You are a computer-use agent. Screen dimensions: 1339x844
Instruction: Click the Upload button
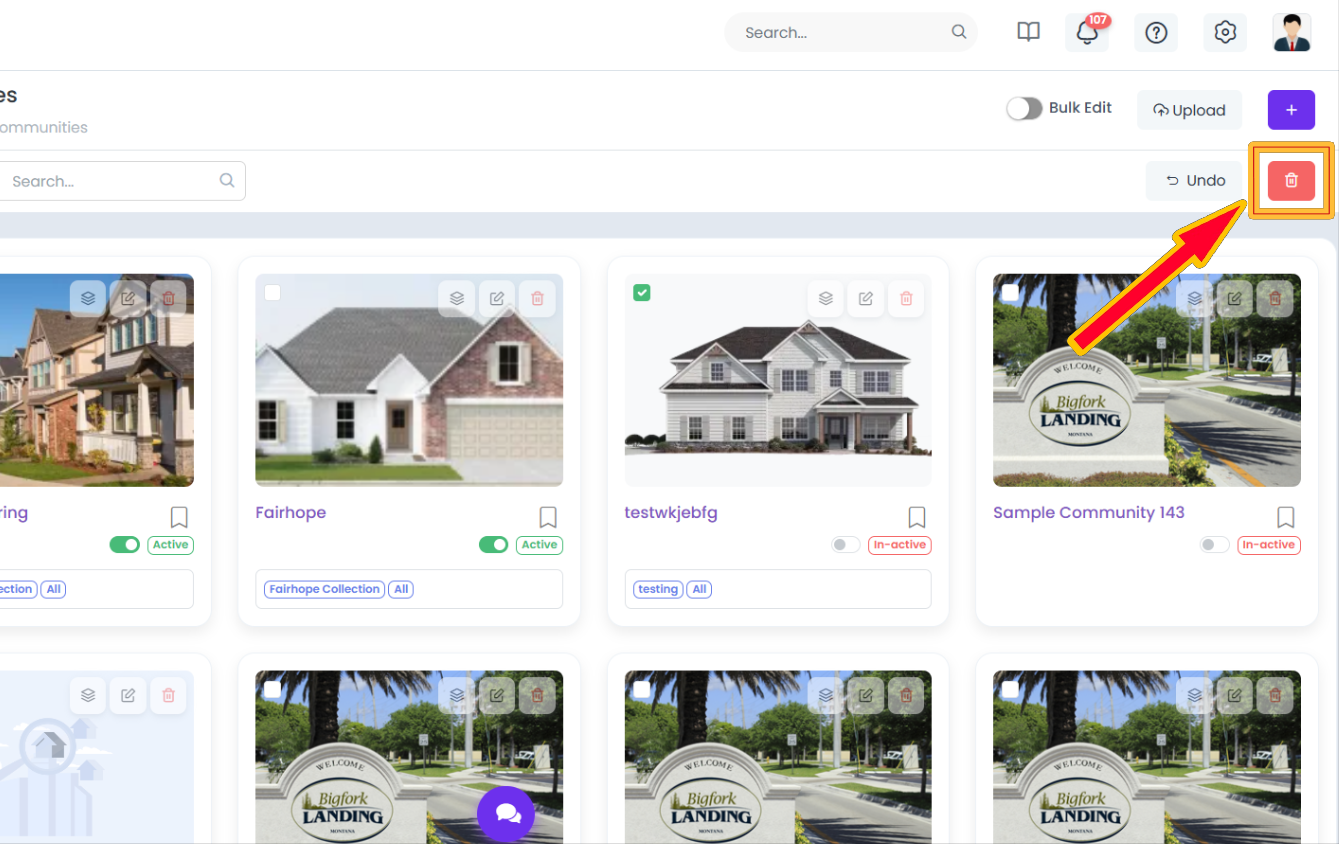pyautogui.click(x=1189, y=110)
